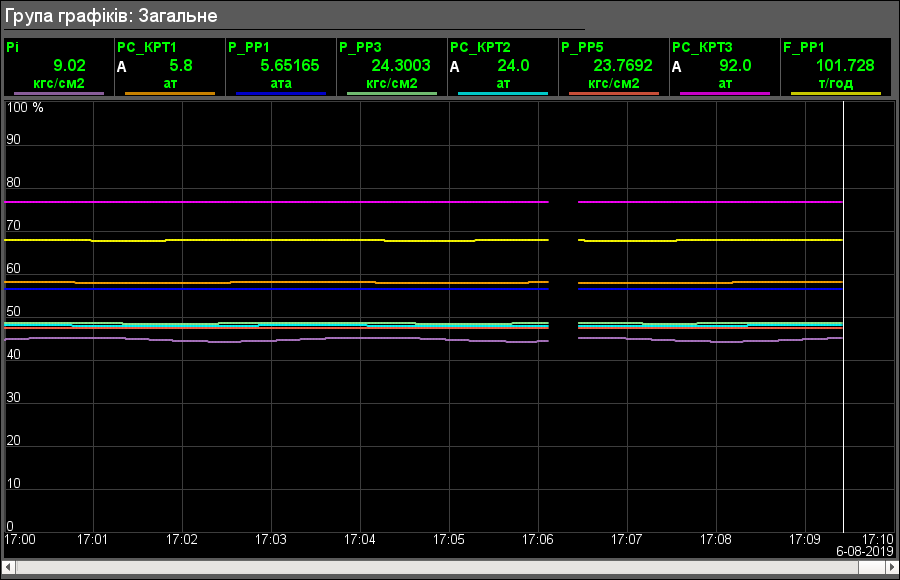Click the scrollbar left arrow
The width and height of the screenshot is (900, 580).
click(9, 567)
